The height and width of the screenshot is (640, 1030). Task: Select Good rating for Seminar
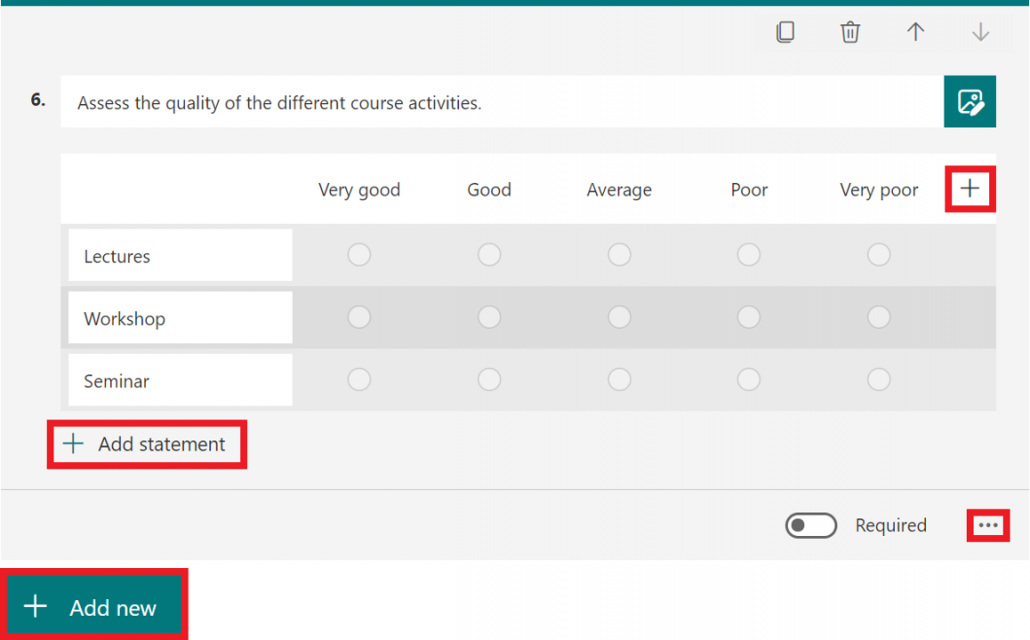[489, 379]
